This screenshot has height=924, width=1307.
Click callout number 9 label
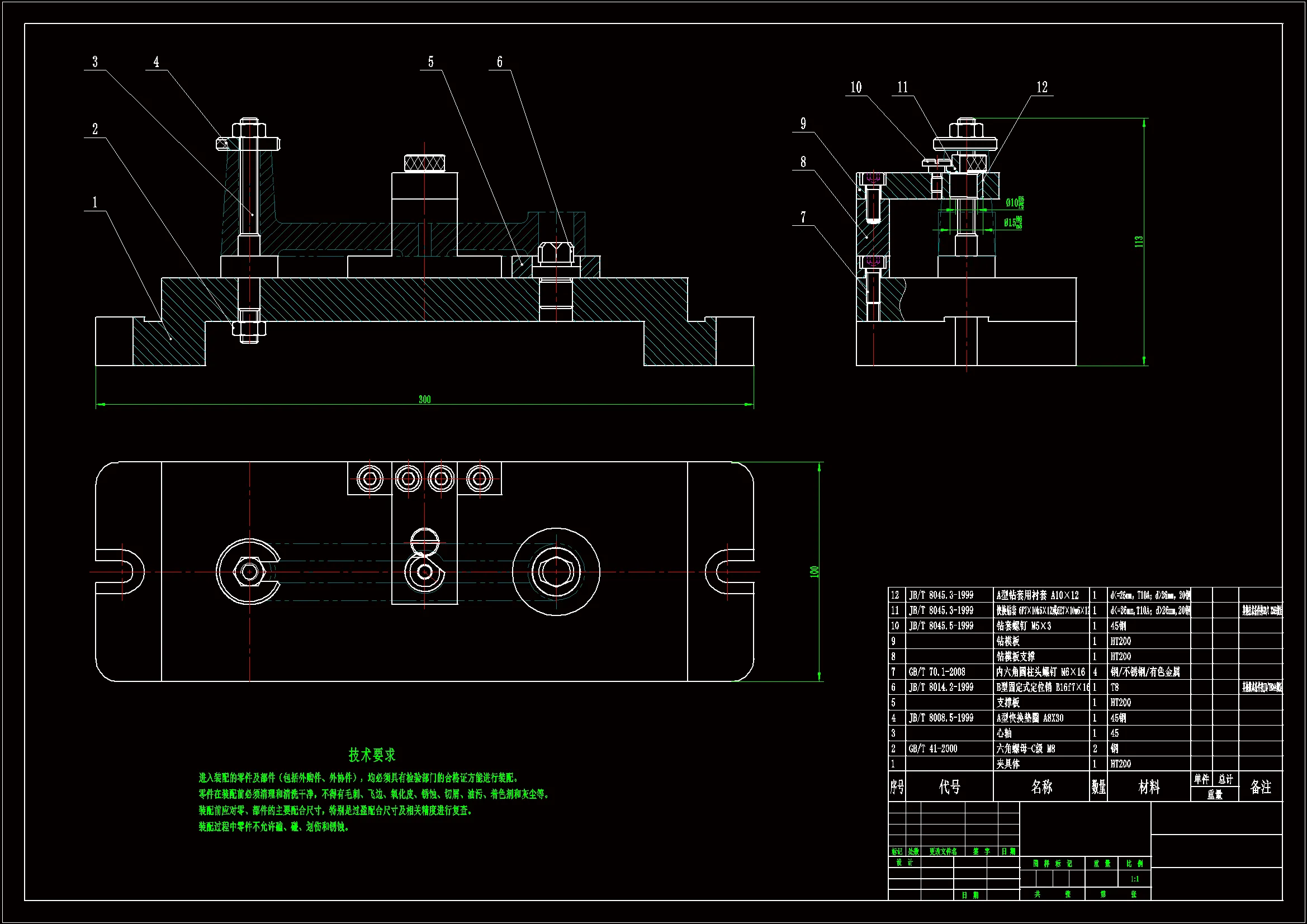803,124
